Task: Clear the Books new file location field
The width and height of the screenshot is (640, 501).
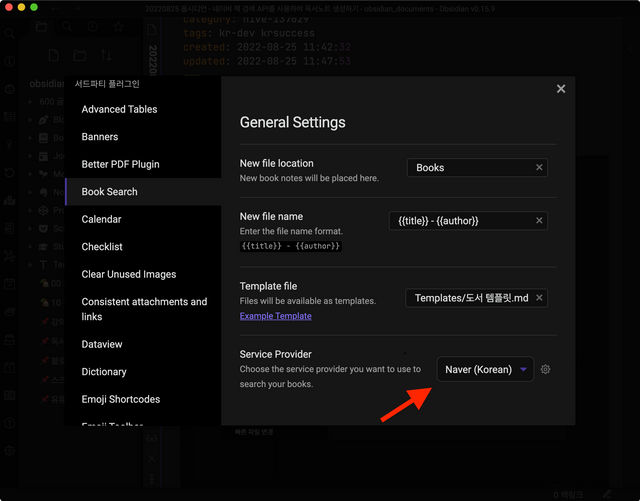Action: coord(539,167)
